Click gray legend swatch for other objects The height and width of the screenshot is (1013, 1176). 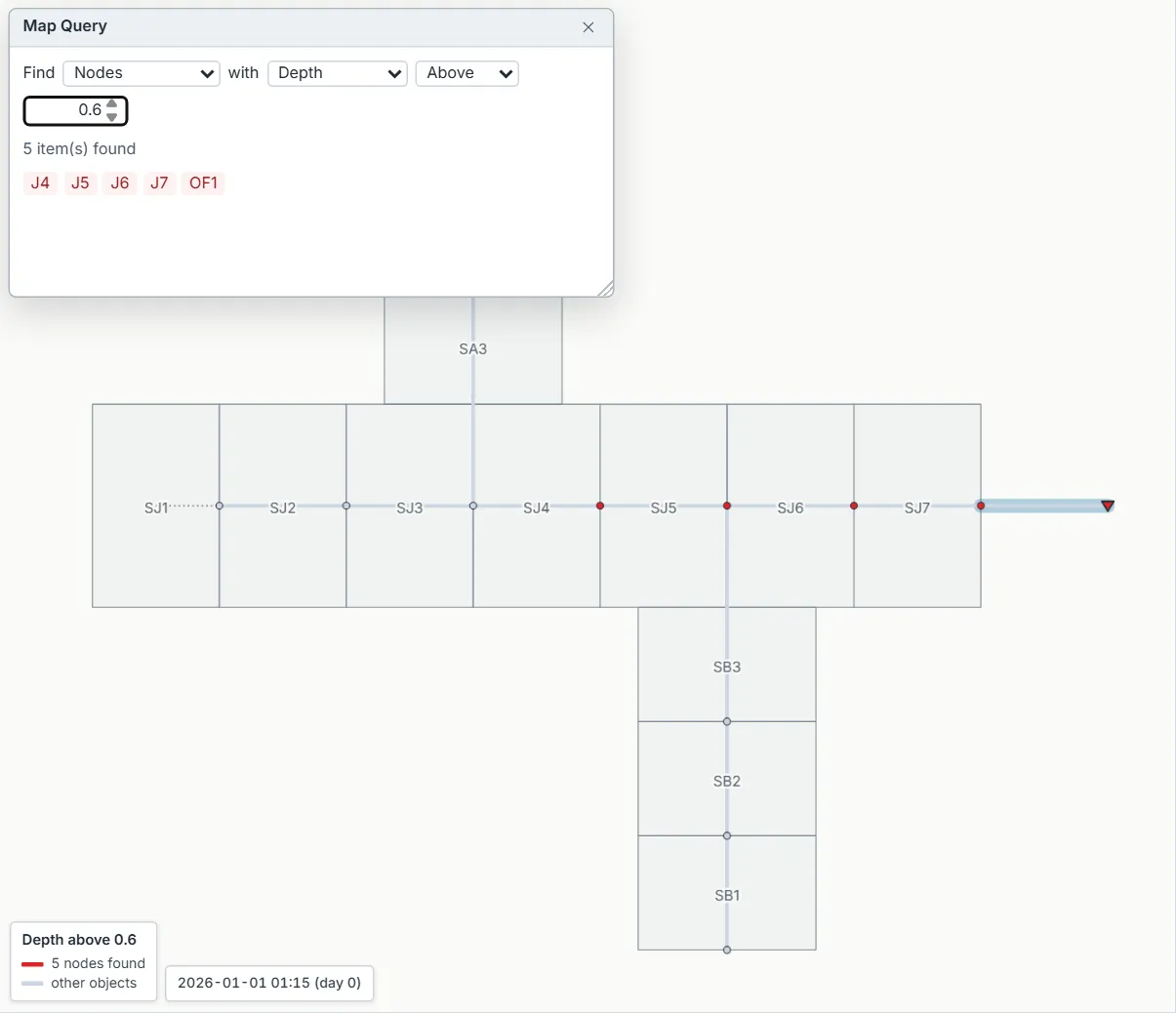[x=32, y=984]
